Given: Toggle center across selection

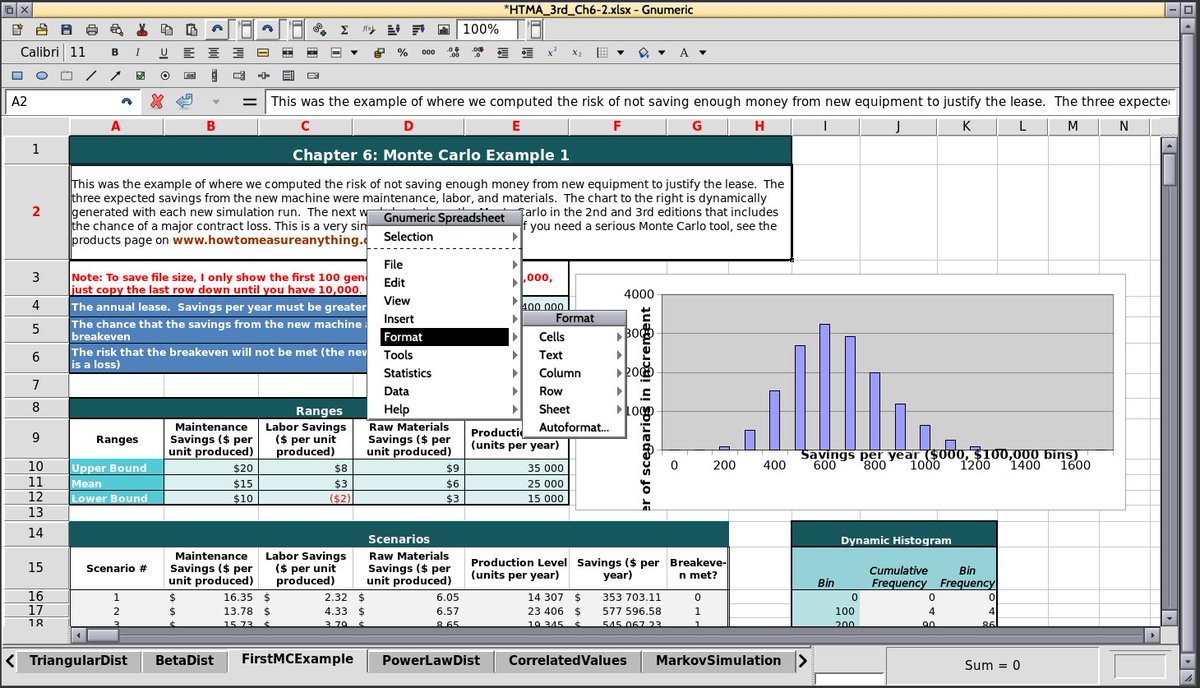Looking at the screenshot, I should [x=263, y=53].
